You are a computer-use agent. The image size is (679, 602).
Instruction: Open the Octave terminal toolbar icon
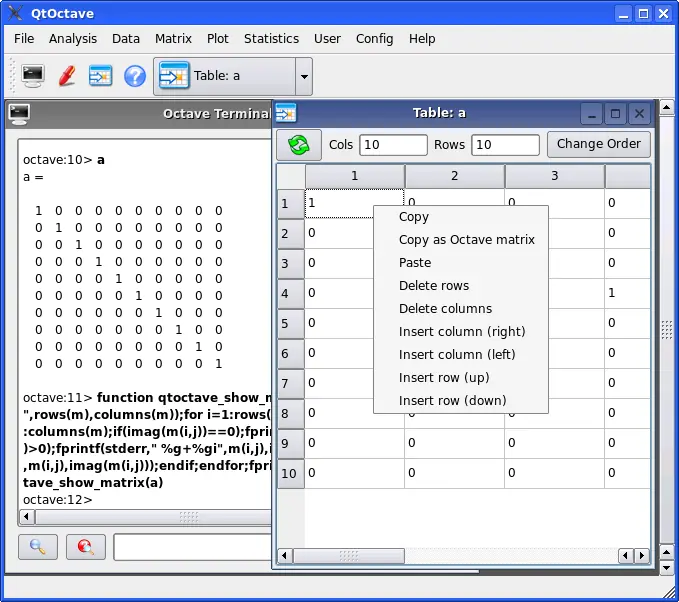click(x=33, y=76)
